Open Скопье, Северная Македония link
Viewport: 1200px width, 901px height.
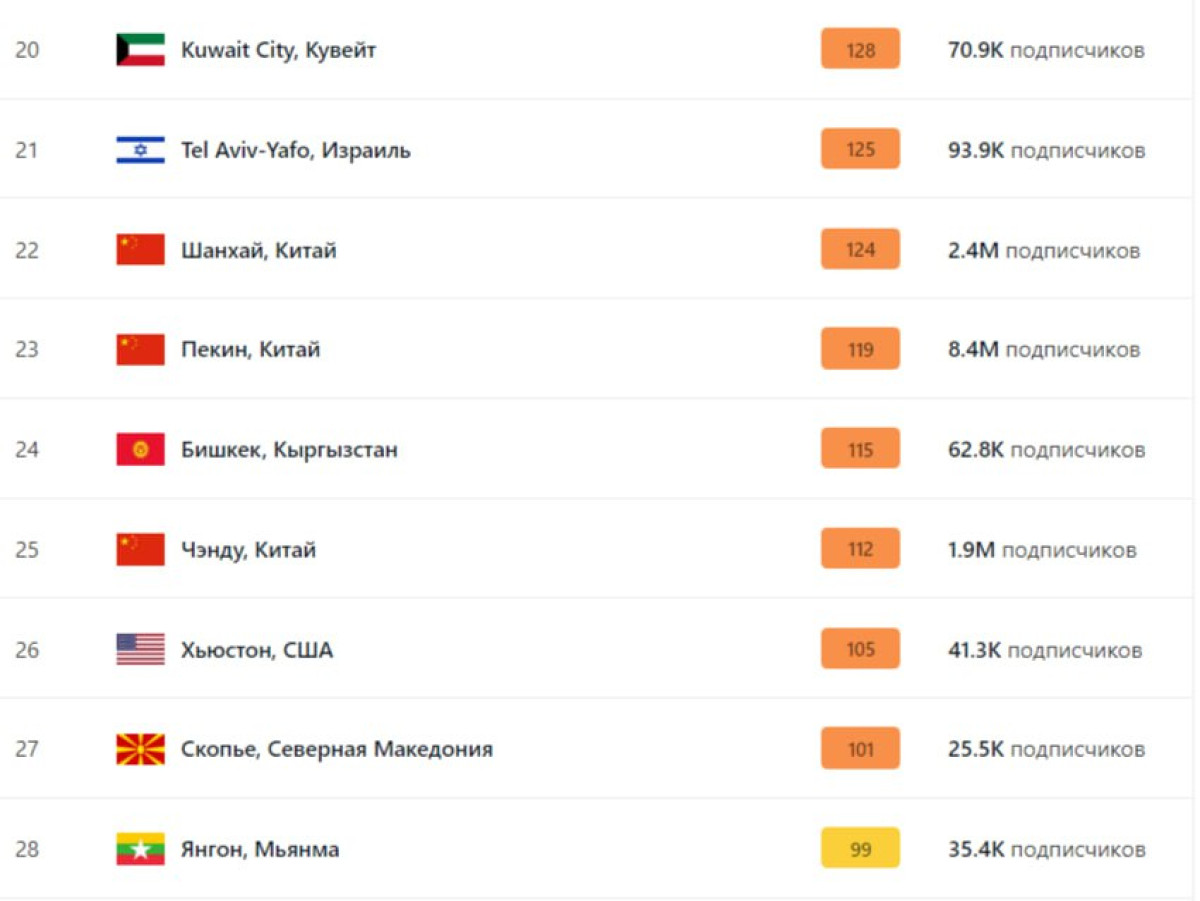point(337,749)
